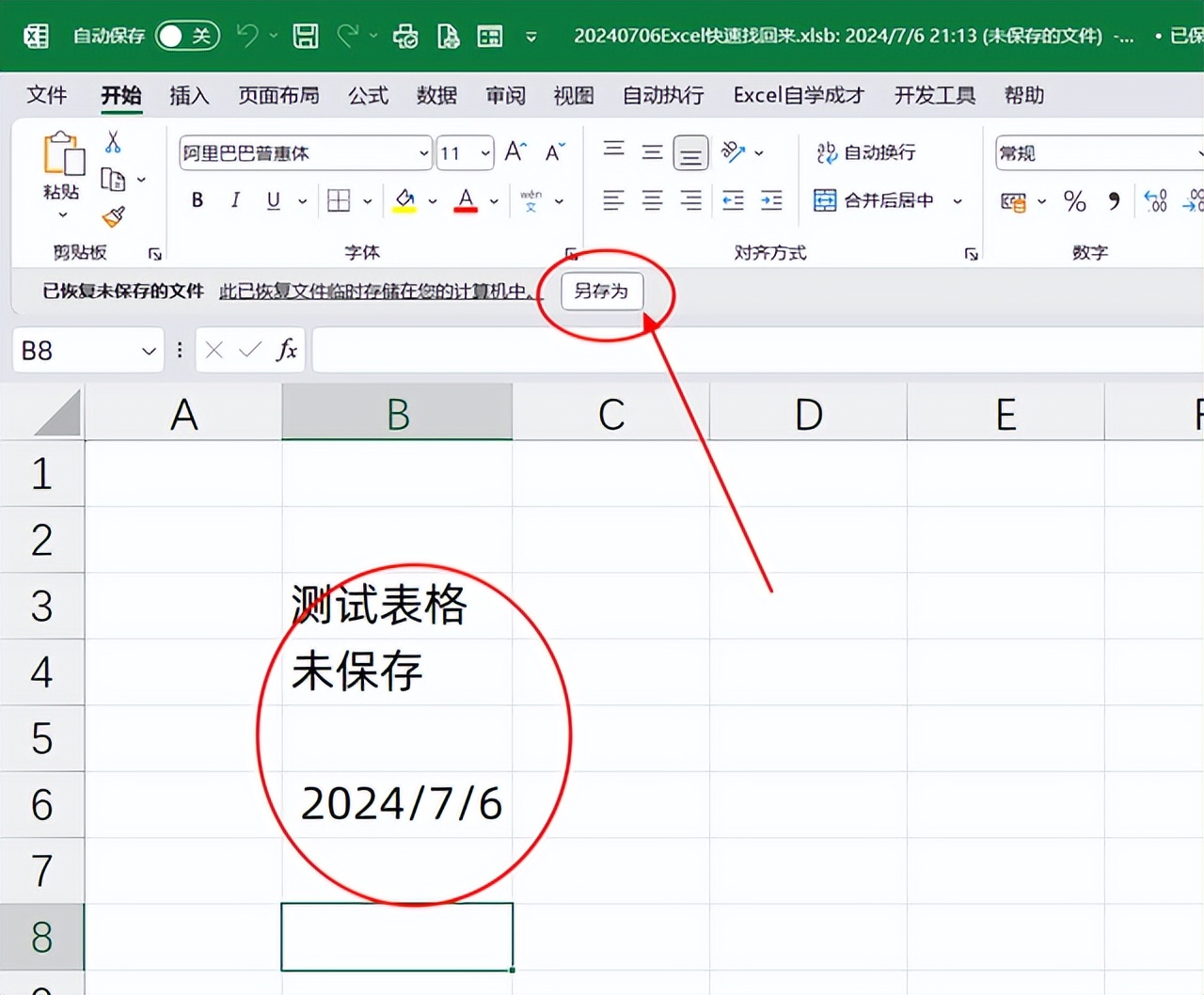The height and width of the screenshot is (995, 1204).
Task: Apply the Percent Style format
Action: 1075,200
